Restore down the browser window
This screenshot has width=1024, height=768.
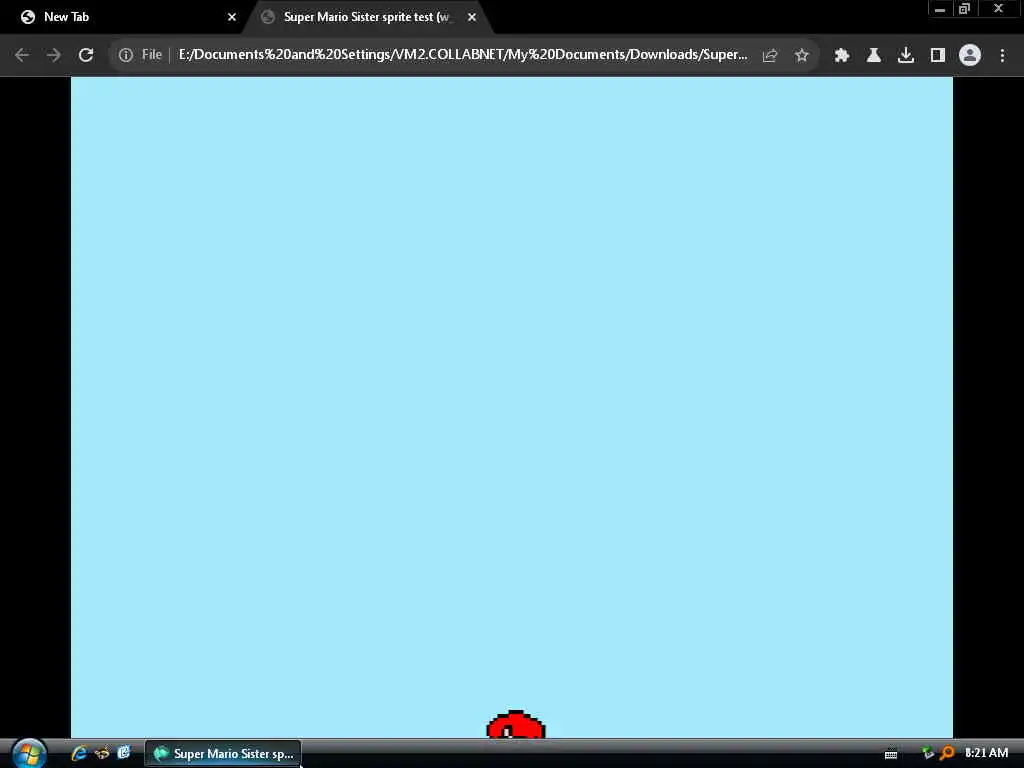click(965, 9)
